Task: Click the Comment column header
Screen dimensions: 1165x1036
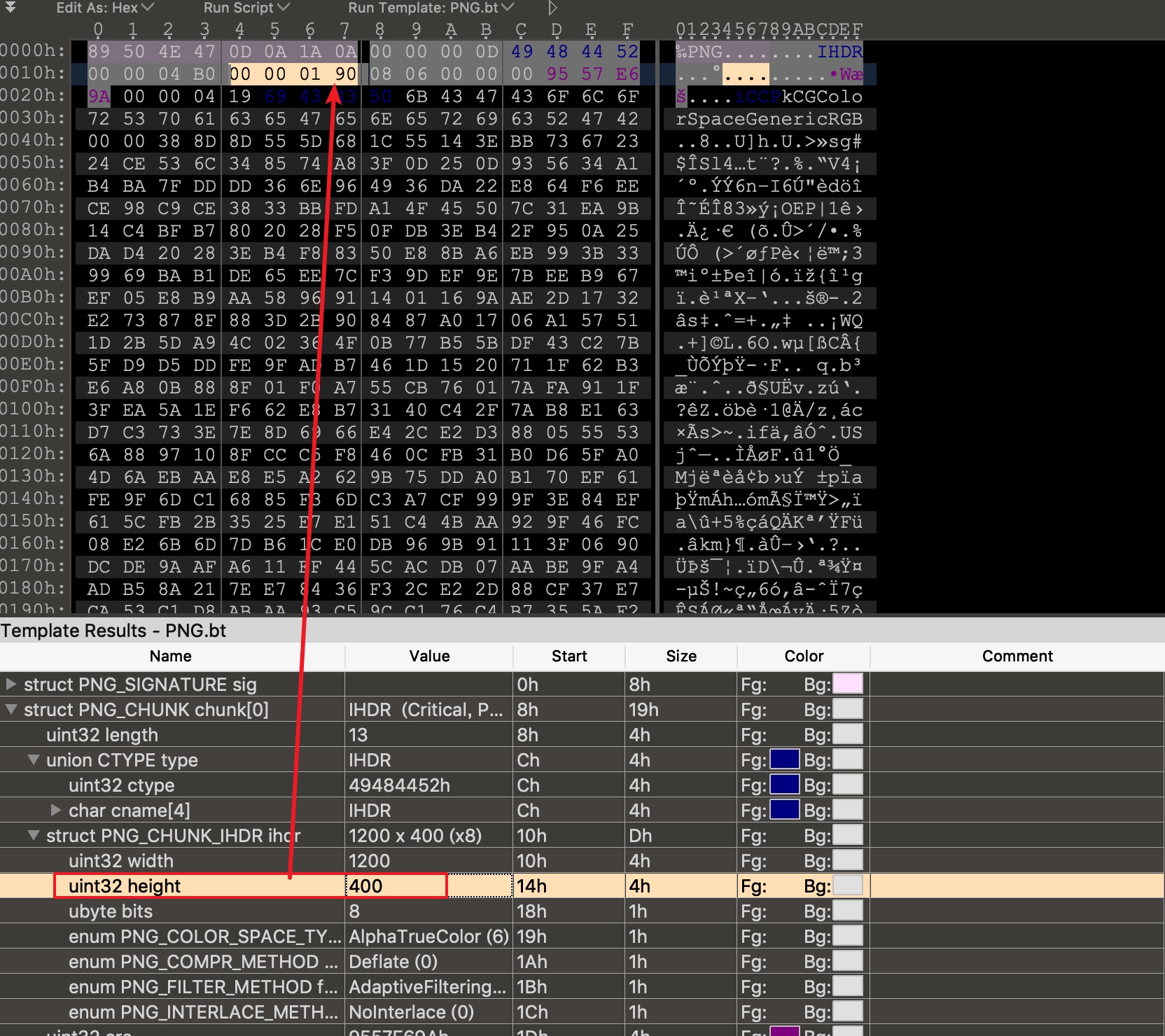Action: coord(1017,656)
